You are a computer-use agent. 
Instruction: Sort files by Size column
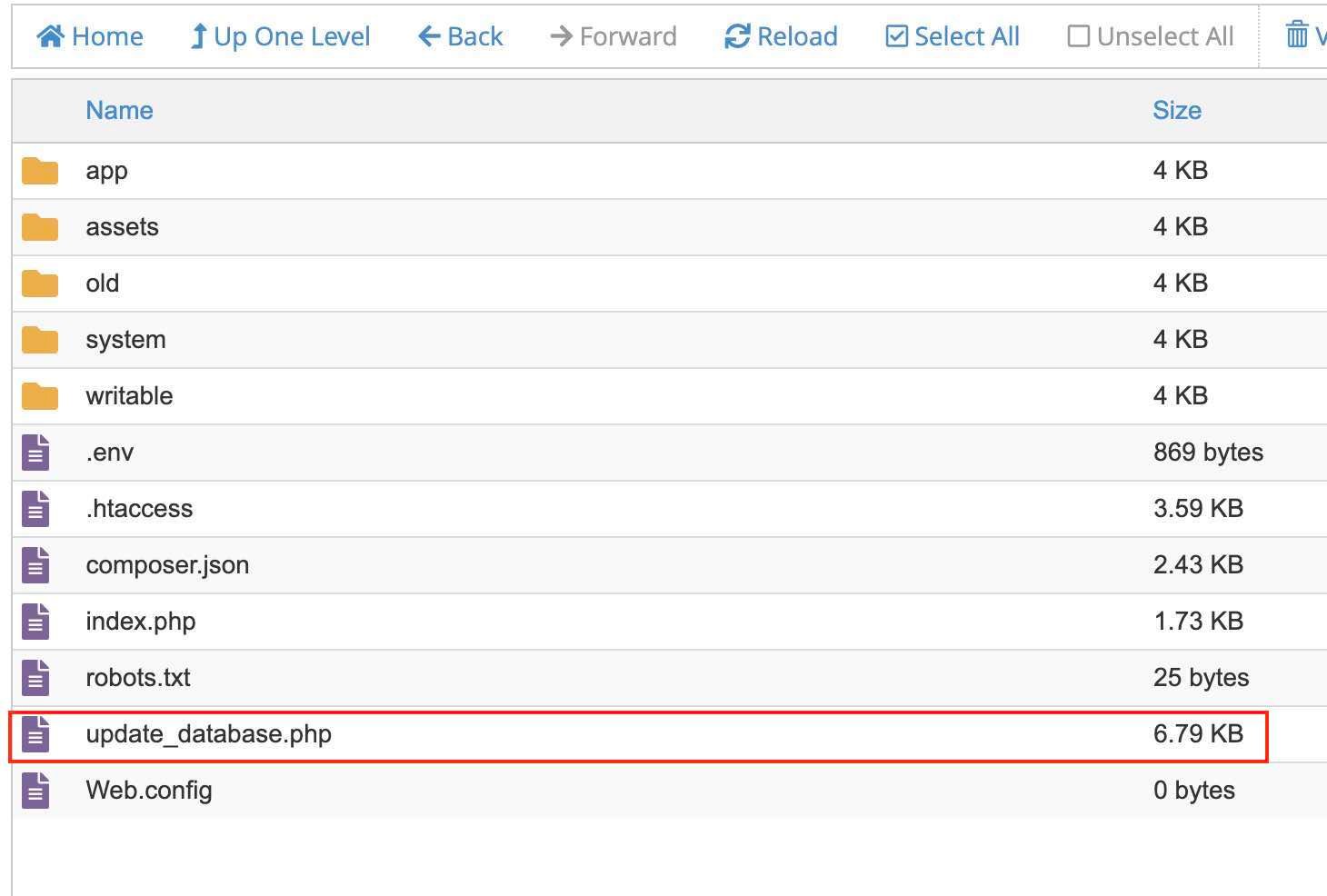pos(1177,110)
